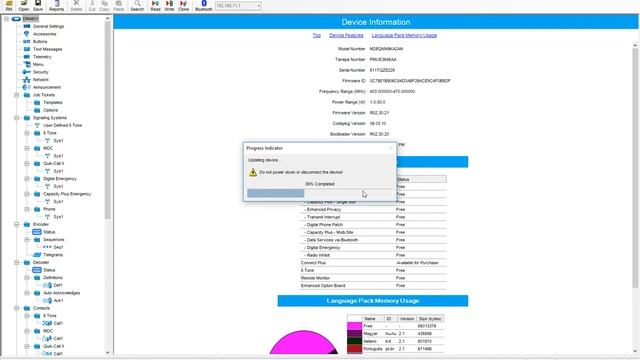Collapse the Capacity Plus Emergency node
The width and height of the screenshot is (640, 360).
(27, 194)
